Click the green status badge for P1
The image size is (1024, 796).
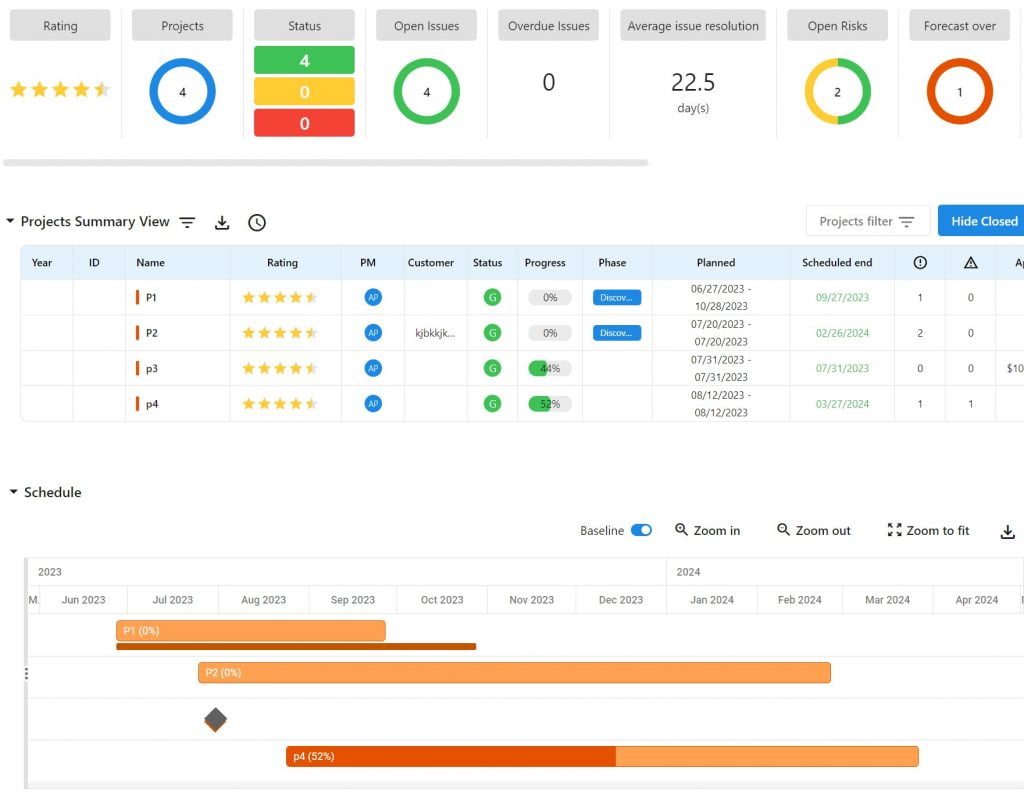click(492, 297)
